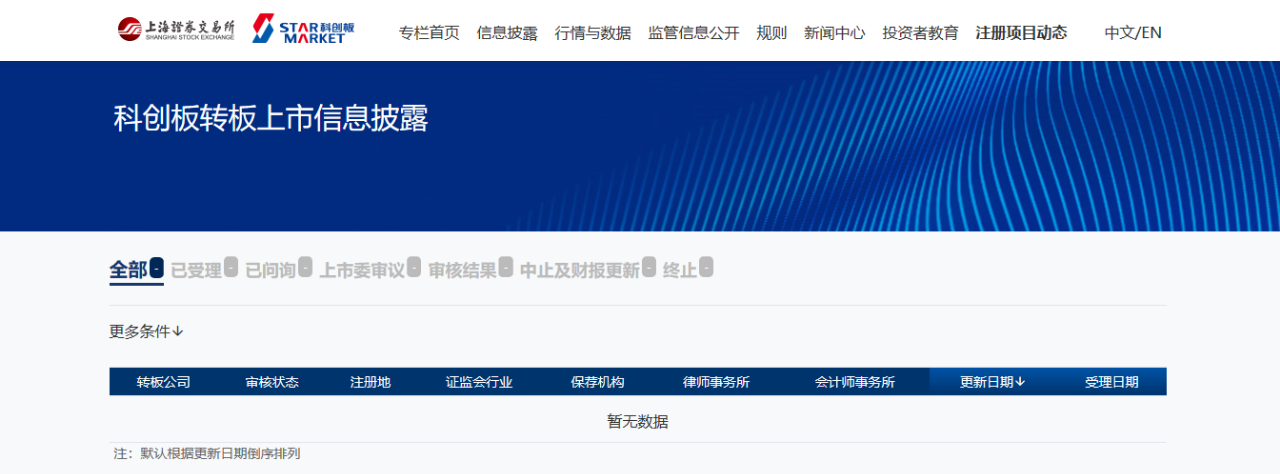The width and height of the screenshot is (1280, 474).
Task: Expand the 更多条件 filter options
Action: pos(146,331)
